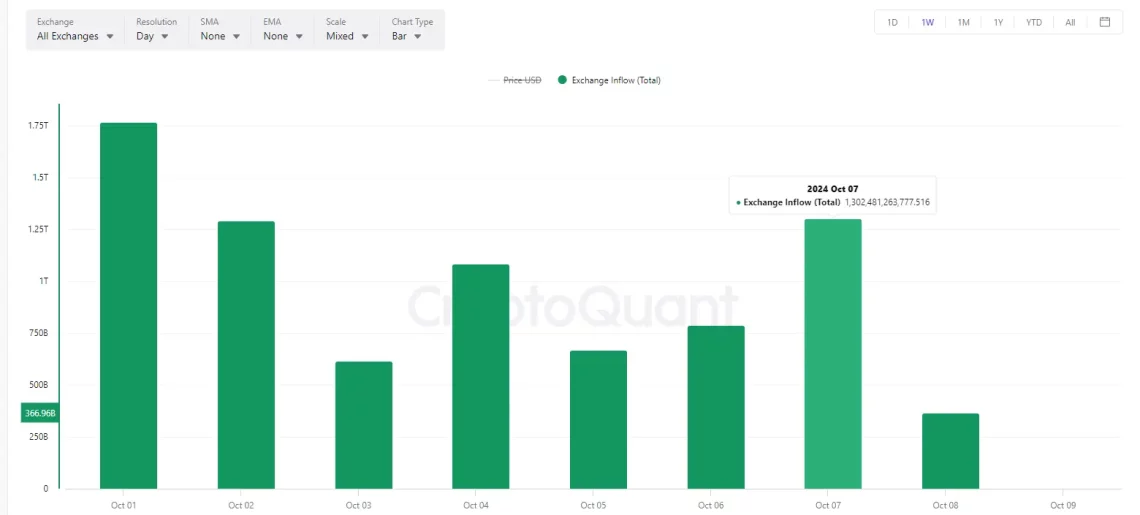Click the 366.96B axis value label
This screenshot has height=515, width=1140.
pos(40,412)
